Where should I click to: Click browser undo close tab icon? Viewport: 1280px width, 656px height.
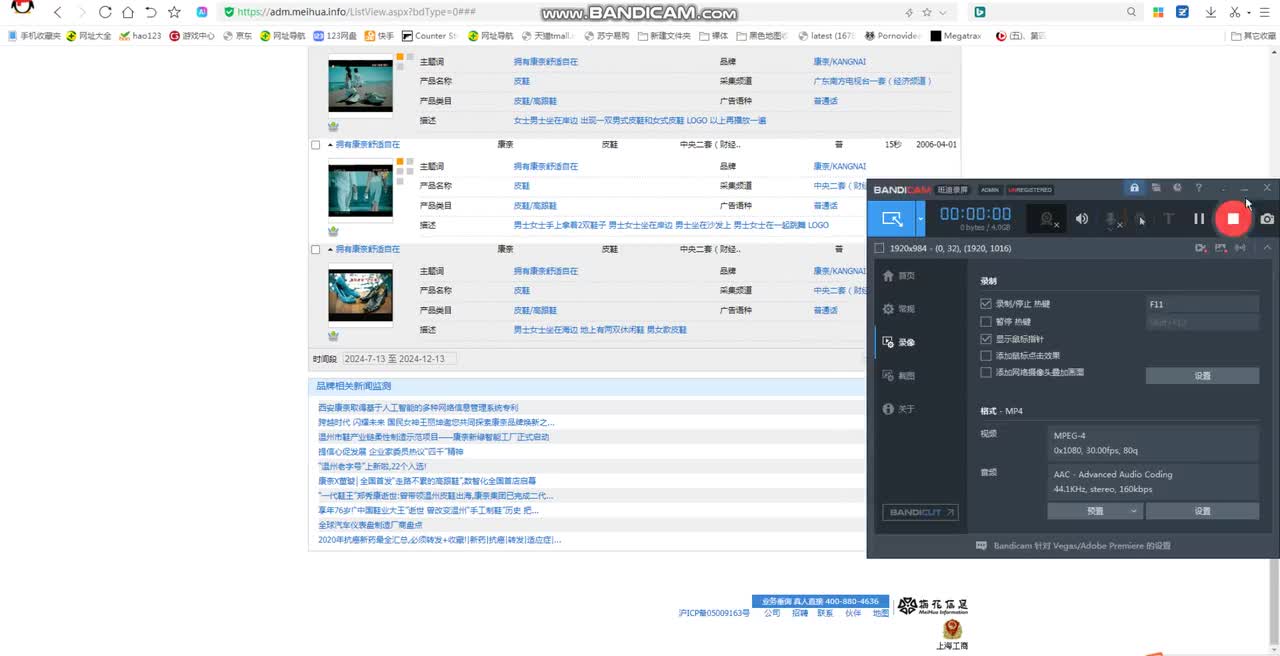(x=151, y=12)
